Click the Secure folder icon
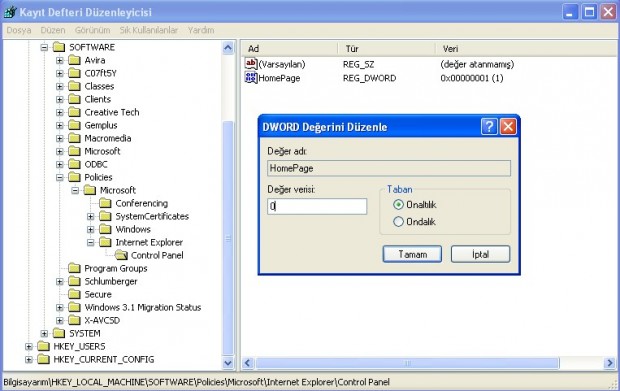 click(x=74, y=295)
